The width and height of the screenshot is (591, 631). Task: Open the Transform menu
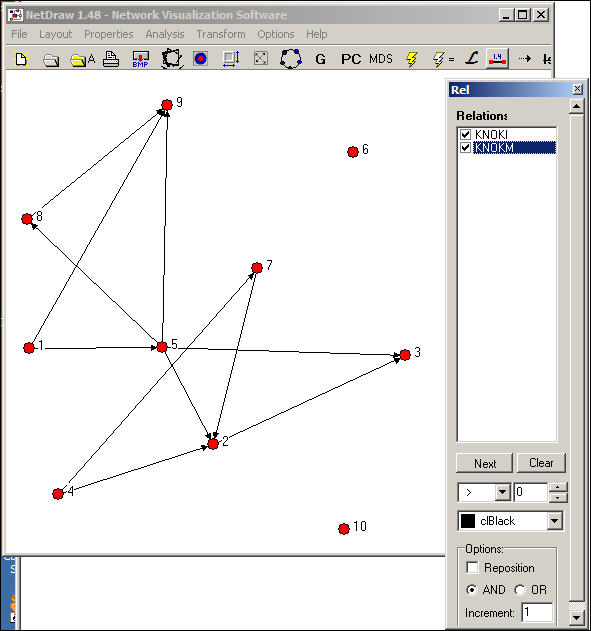point(221,34)
